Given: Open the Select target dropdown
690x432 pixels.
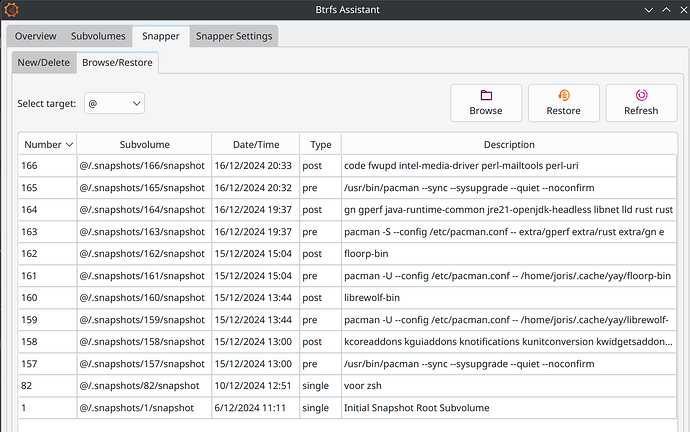Looking at the screenshot, I should coord(114,103).
